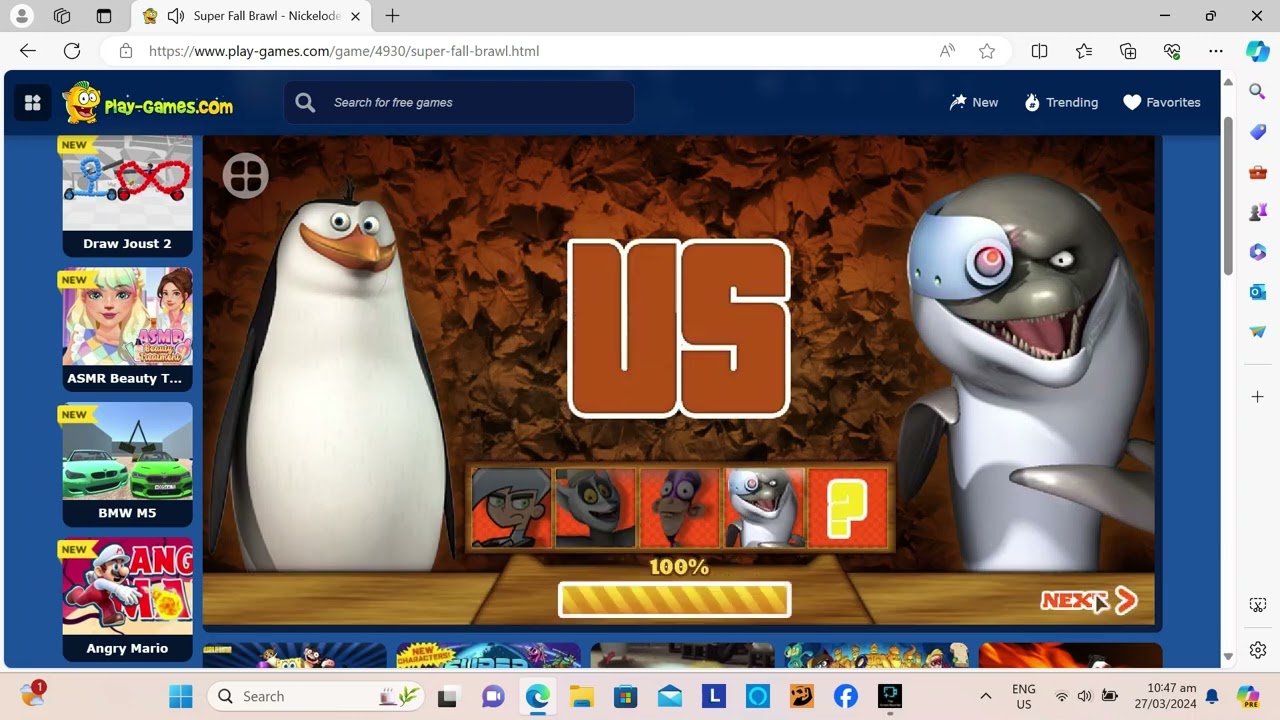Screen dimensions: 1280x720
Task: View site information lock icon
Action: (125, 51)
